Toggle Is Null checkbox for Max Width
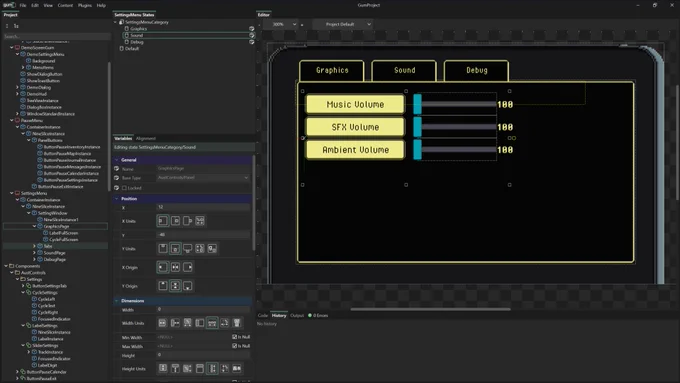 click(x=235, y=346)
